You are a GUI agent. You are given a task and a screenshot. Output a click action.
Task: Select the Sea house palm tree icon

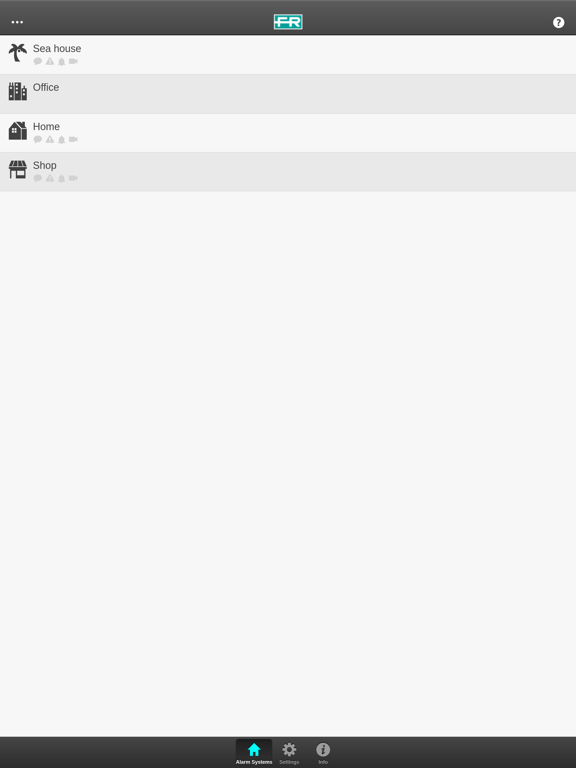[x=18, y=53]
